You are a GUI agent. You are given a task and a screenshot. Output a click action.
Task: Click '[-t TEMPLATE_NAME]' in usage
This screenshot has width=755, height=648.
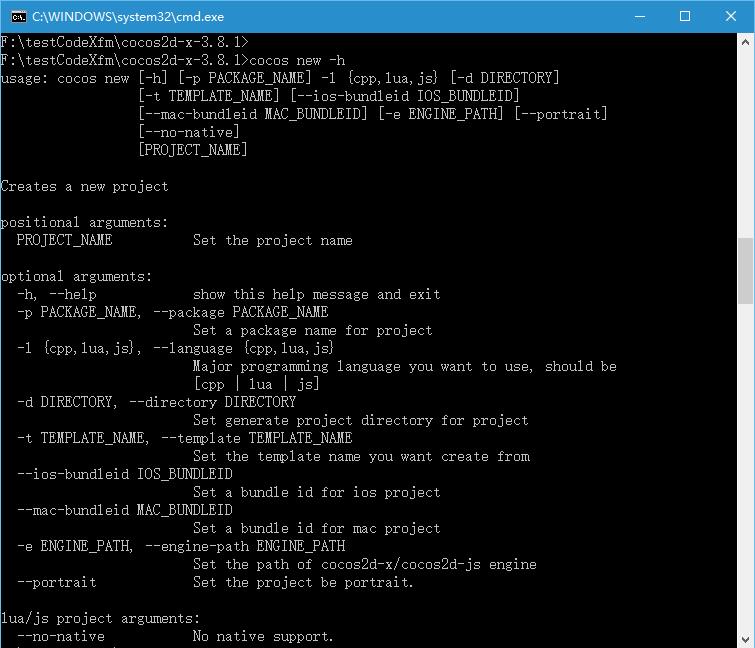pyautogui.click(x=209, y=96)
